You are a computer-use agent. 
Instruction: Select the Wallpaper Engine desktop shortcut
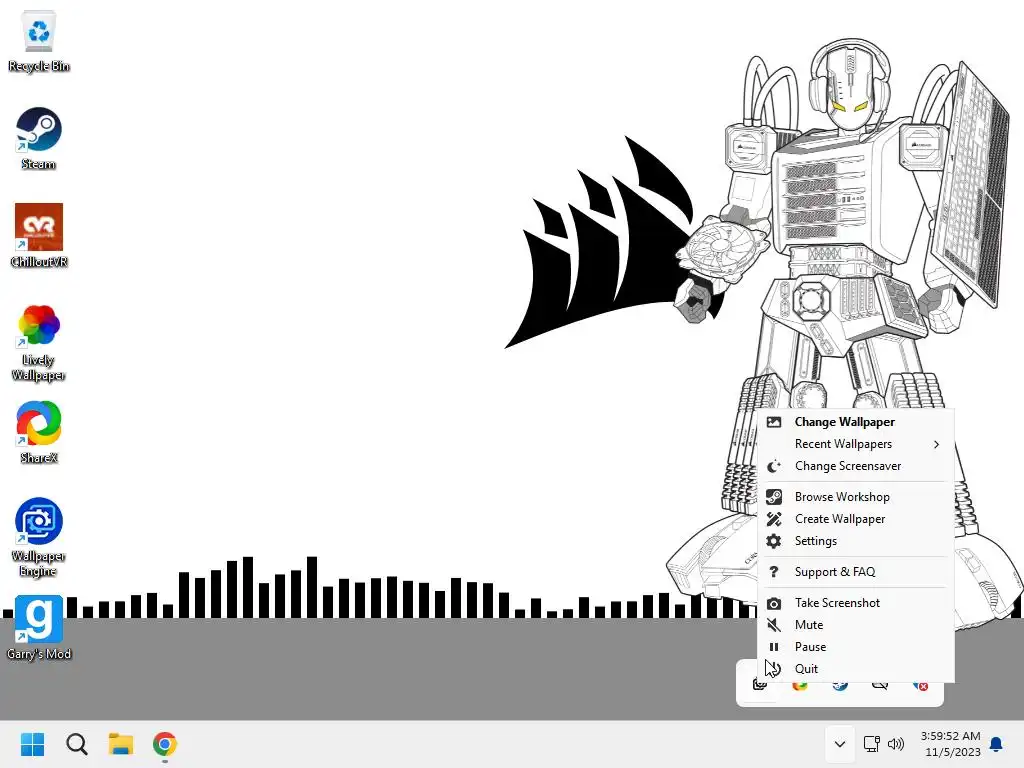[x=39, y=537]
